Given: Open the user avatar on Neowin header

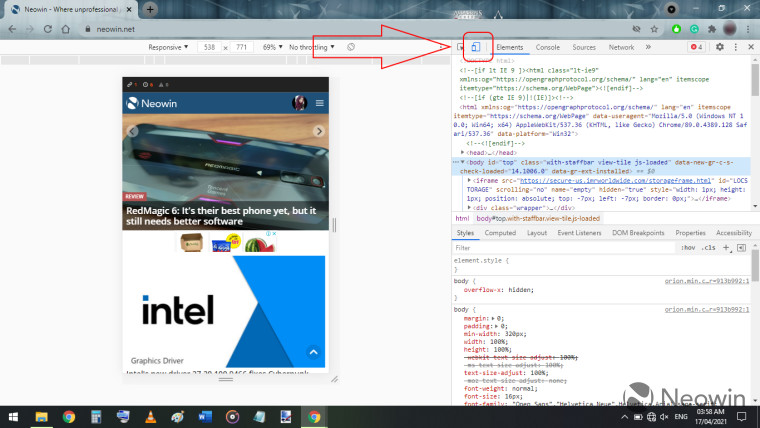Looking at the screenshot, I should point(300,103).
